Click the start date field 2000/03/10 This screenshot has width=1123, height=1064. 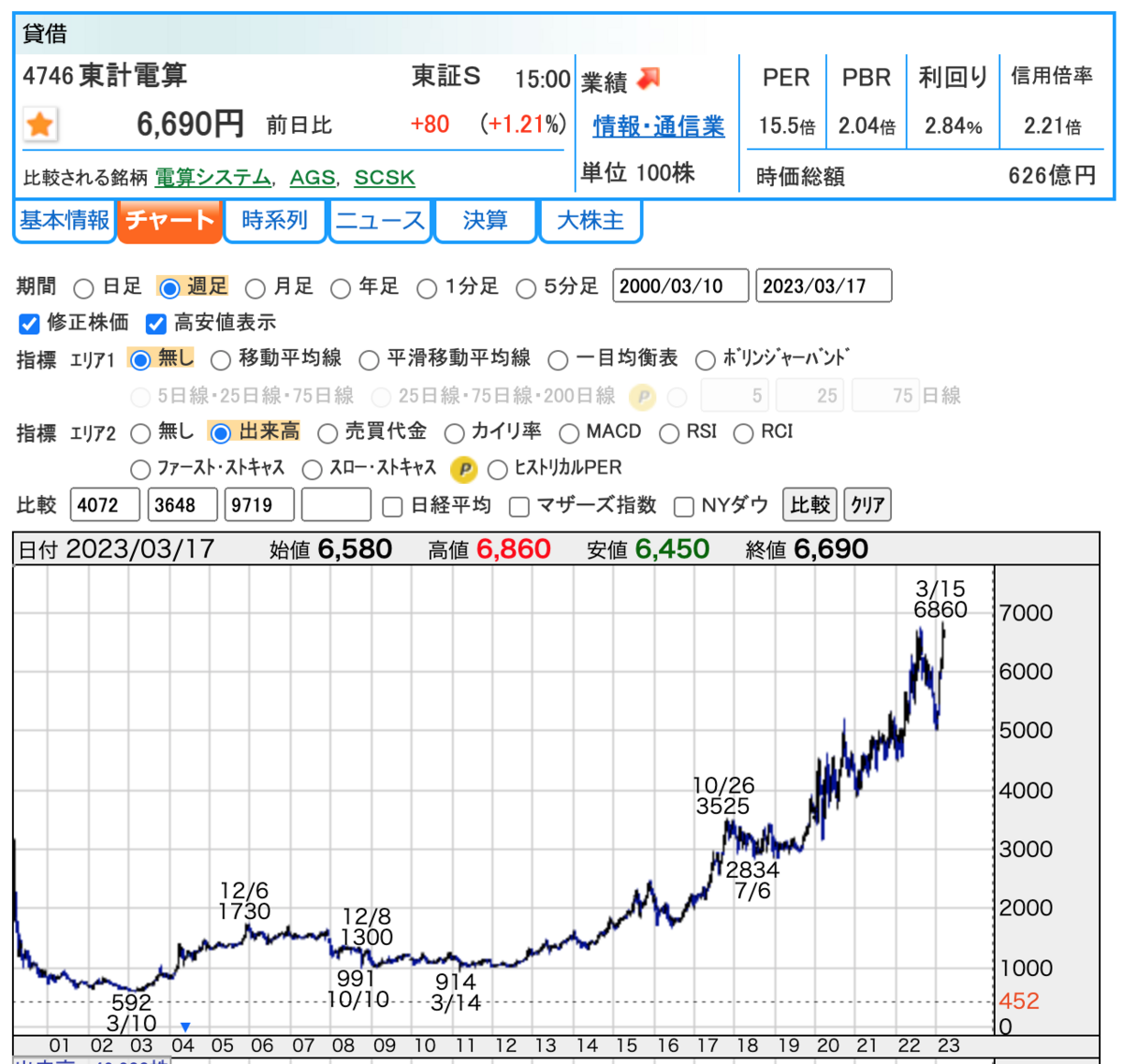tap(680, 286)
